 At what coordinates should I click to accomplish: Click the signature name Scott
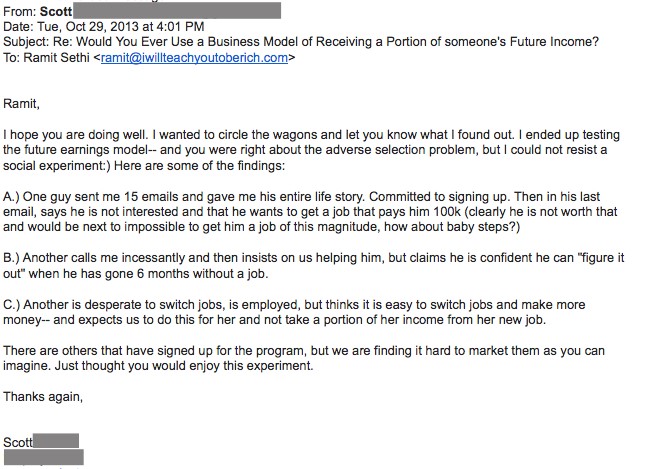18,442
